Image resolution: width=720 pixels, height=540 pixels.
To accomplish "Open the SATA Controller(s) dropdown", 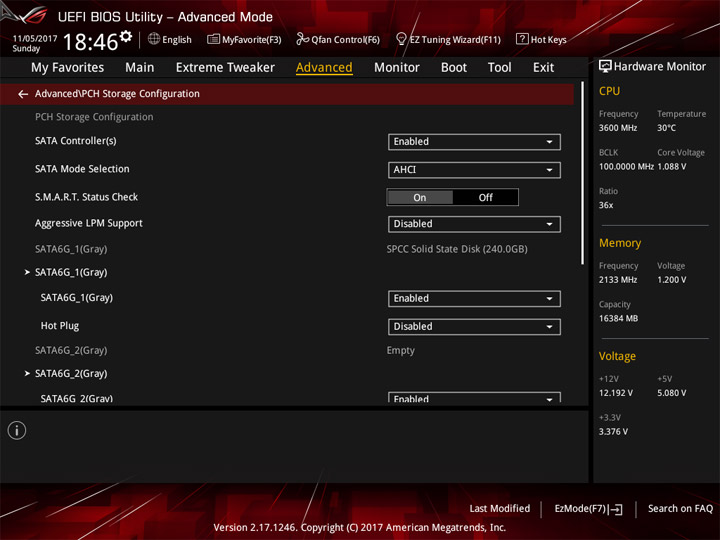I will pyautogui.click(x=474, y=142).
